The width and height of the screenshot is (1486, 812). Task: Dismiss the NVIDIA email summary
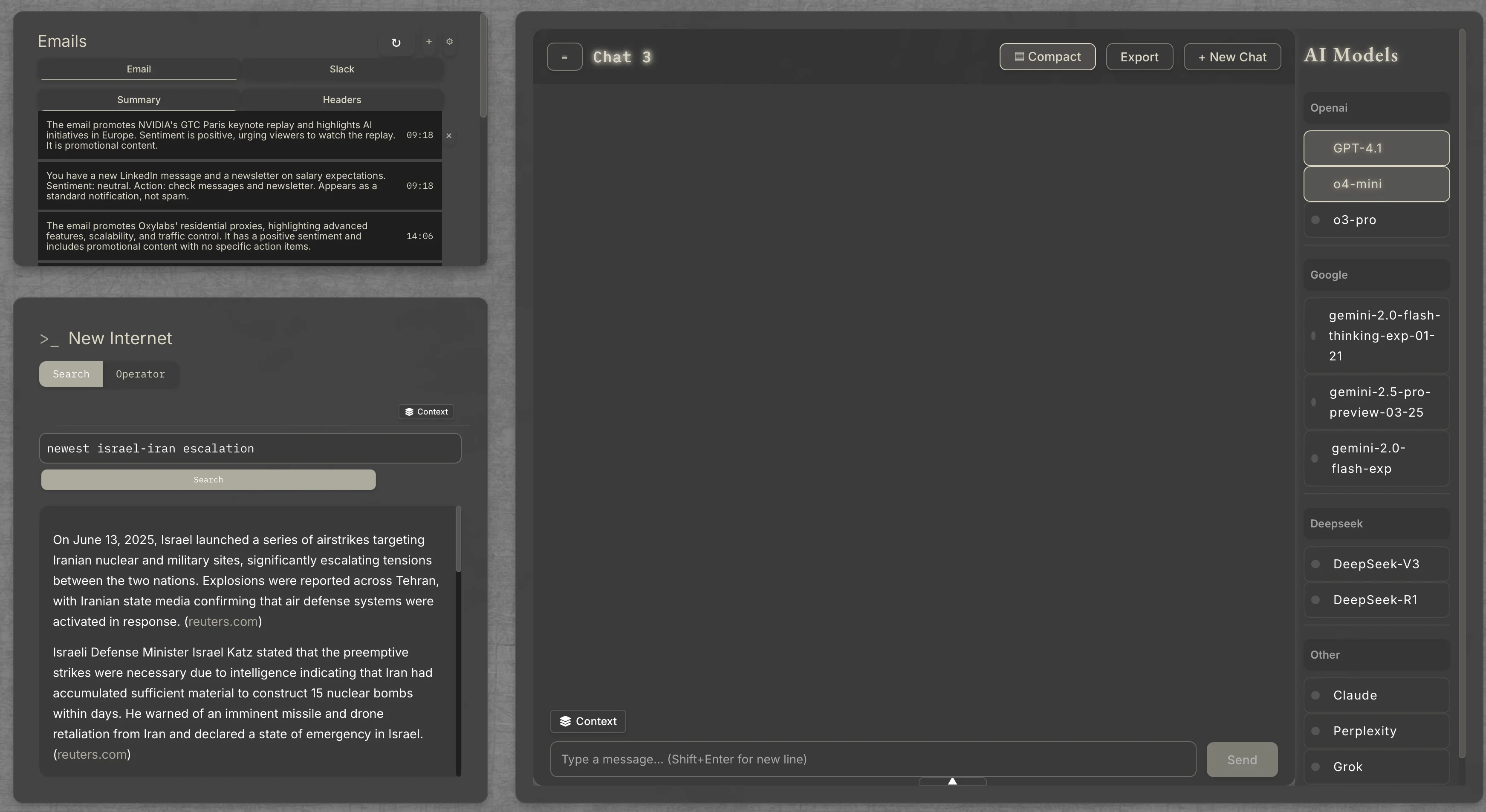point(449,136)
